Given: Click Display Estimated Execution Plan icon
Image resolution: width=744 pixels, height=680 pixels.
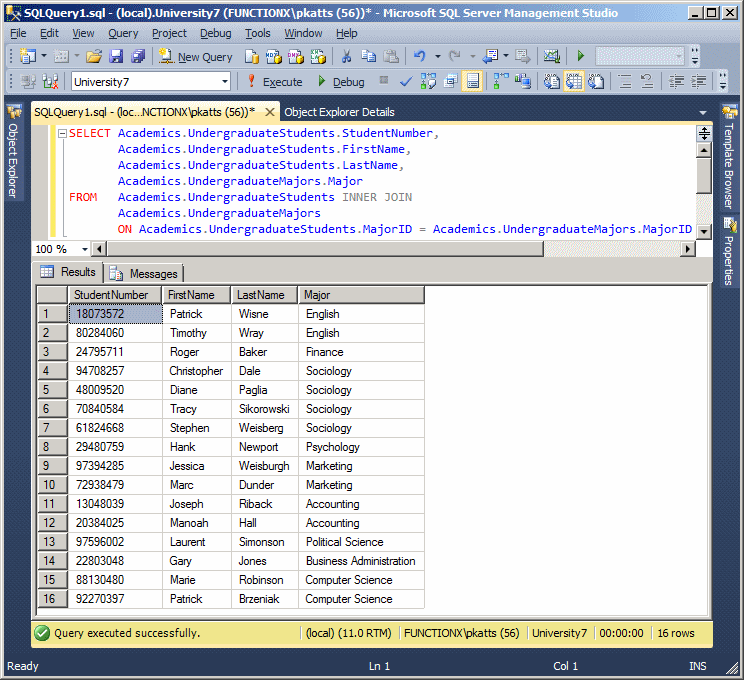Looking at the screenshot, I should click(x=428, y=82).
